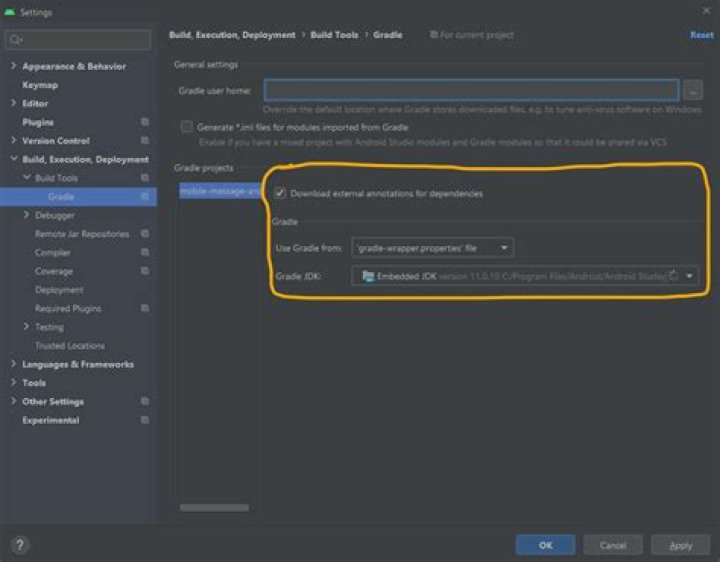This screenshot has width=720, height=562.
Task: Click the project-level icon beside Gradle row
Action: tap(145, 197)
